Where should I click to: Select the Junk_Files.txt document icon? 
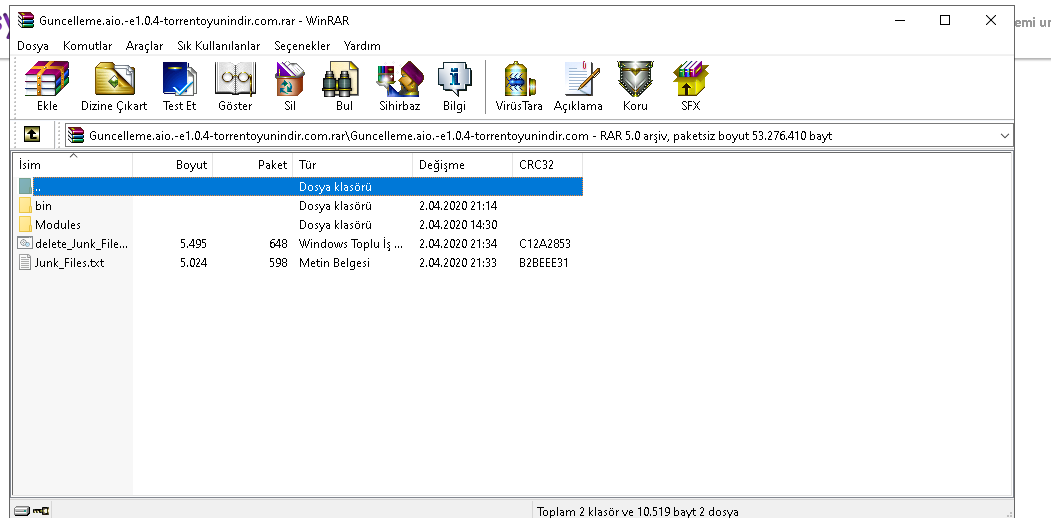(x=25, y=263)
